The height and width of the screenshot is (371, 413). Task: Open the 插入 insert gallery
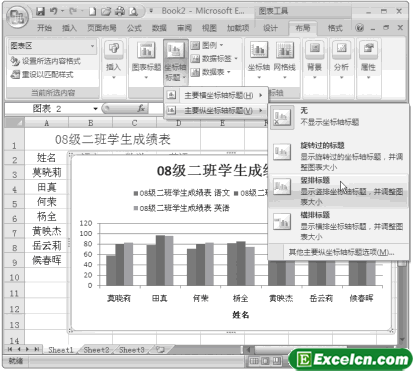tap(113, 61)
